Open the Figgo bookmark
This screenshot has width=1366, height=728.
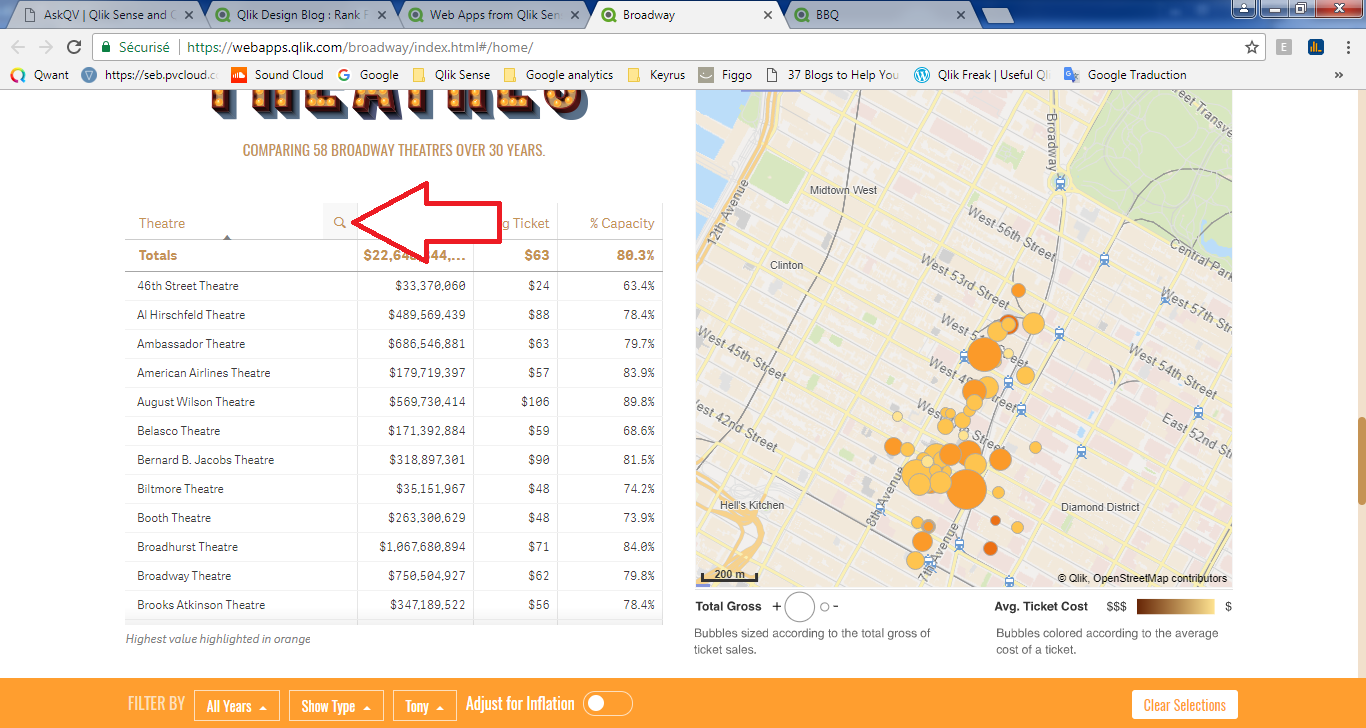click(x=725, y=75)
